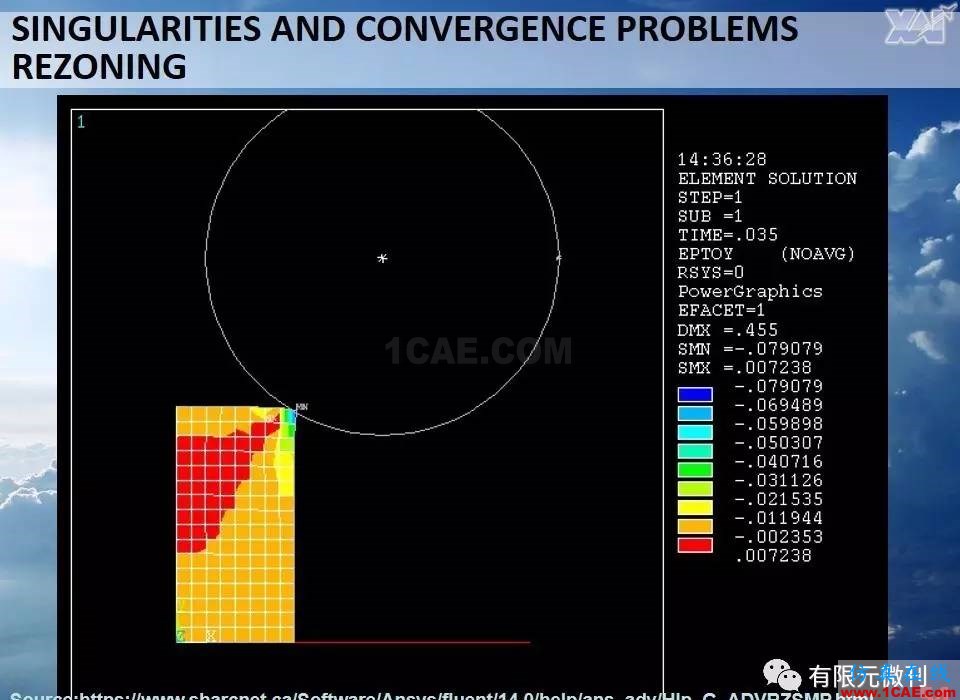Select legend value "-.031126"
960x700 pixels.
(778, 481)
